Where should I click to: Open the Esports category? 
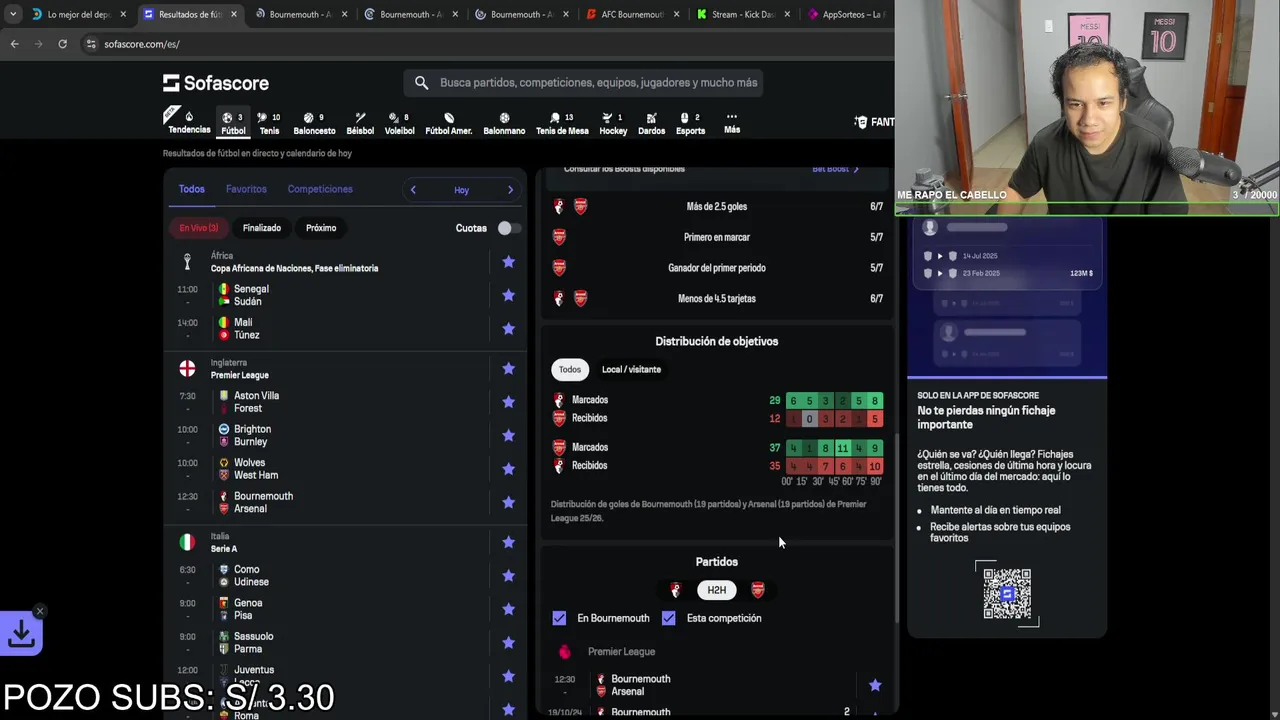[x=690, y=123]
